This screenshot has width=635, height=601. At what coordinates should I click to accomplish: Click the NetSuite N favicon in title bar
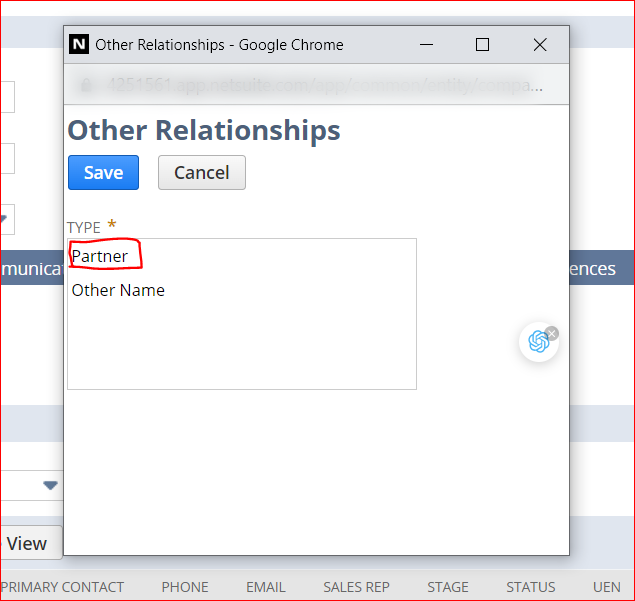click(x=79, y=44)
